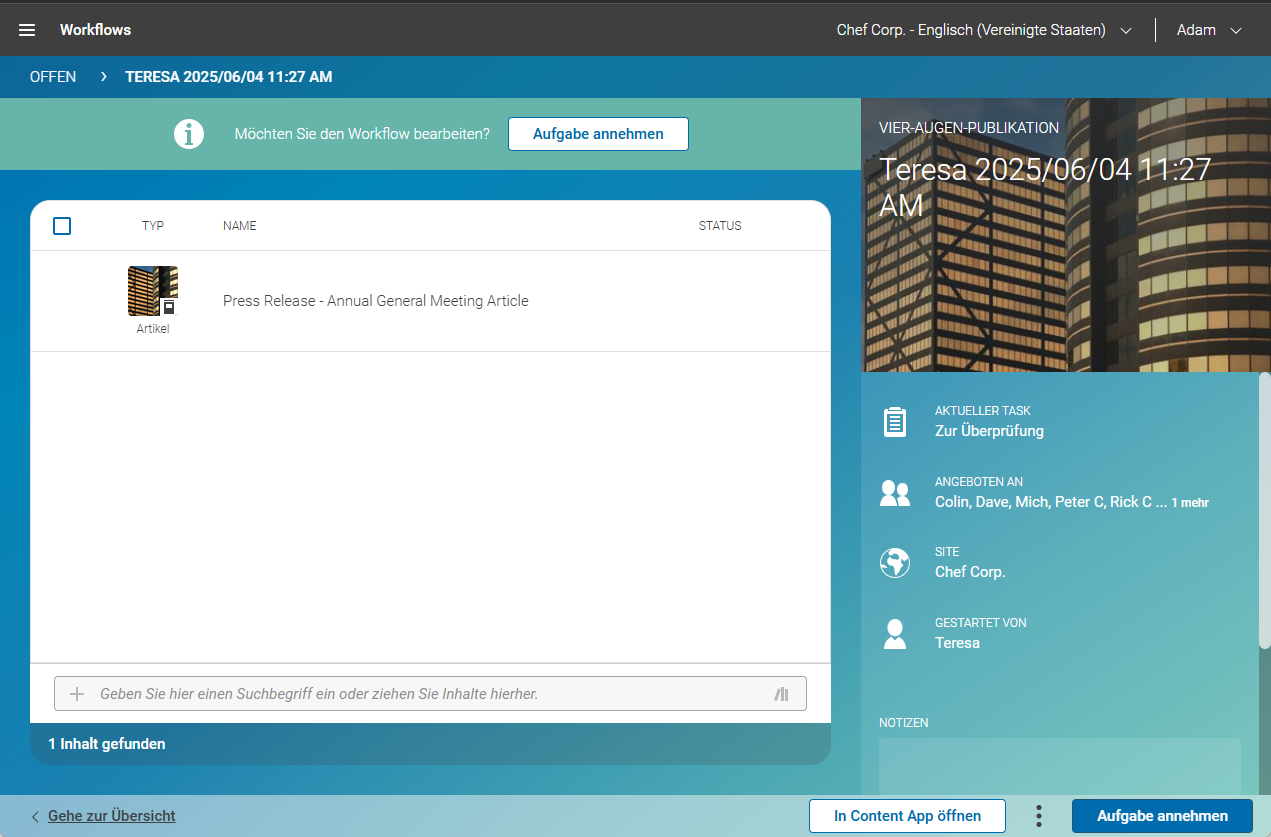Click the Artikel thumbnail of the press release

tap(152, 290)
